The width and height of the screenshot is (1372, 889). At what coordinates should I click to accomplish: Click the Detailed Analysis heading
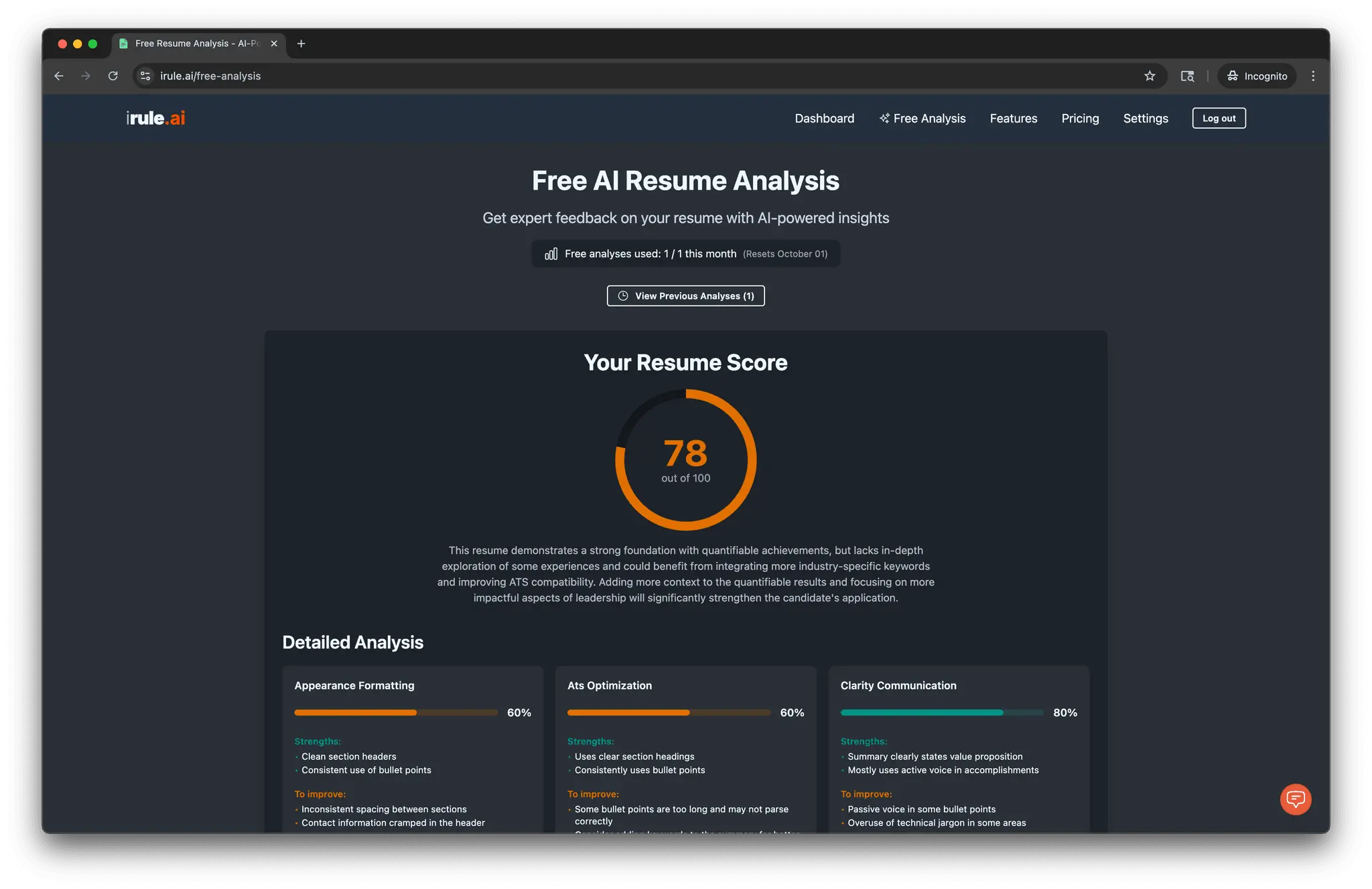tap(353, 642)
